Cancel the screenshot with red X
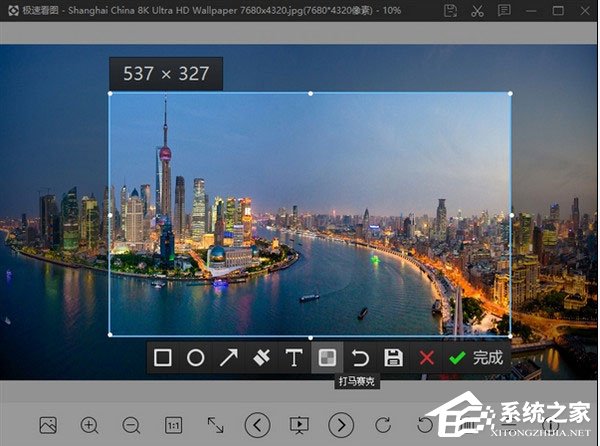Screen dimensions: 600x446 click(x=427, y=358)
